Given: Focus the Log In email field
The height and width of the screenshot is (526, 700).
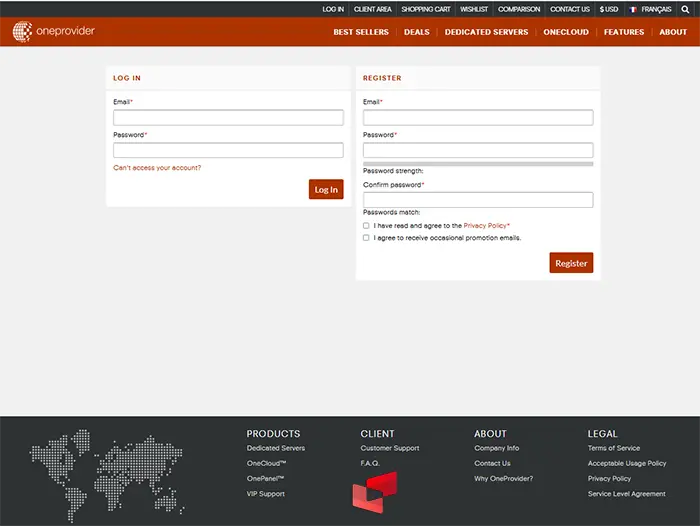Looking at the screenshot, I should (x=228, y=118).
